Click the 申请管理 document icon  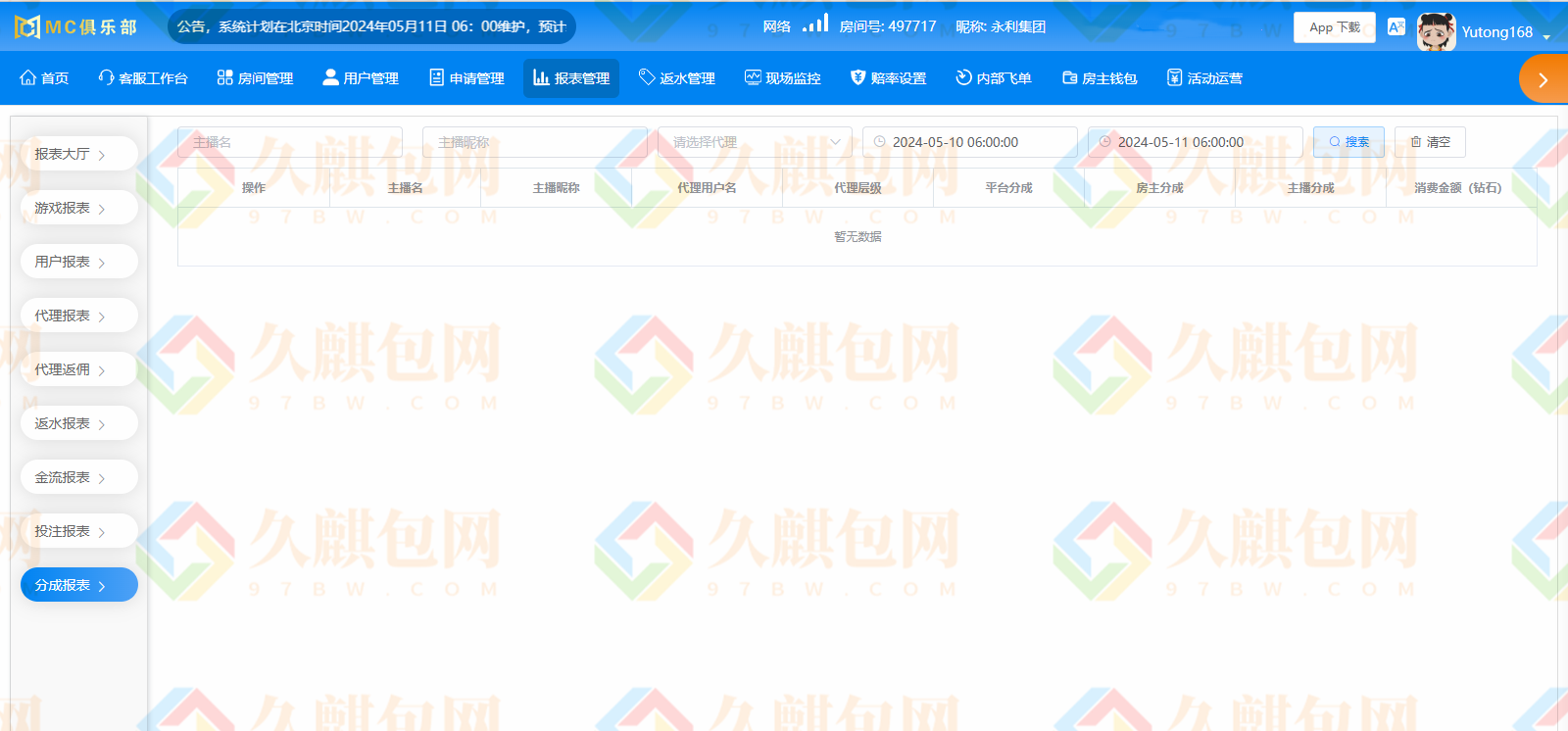coord(436,77)
